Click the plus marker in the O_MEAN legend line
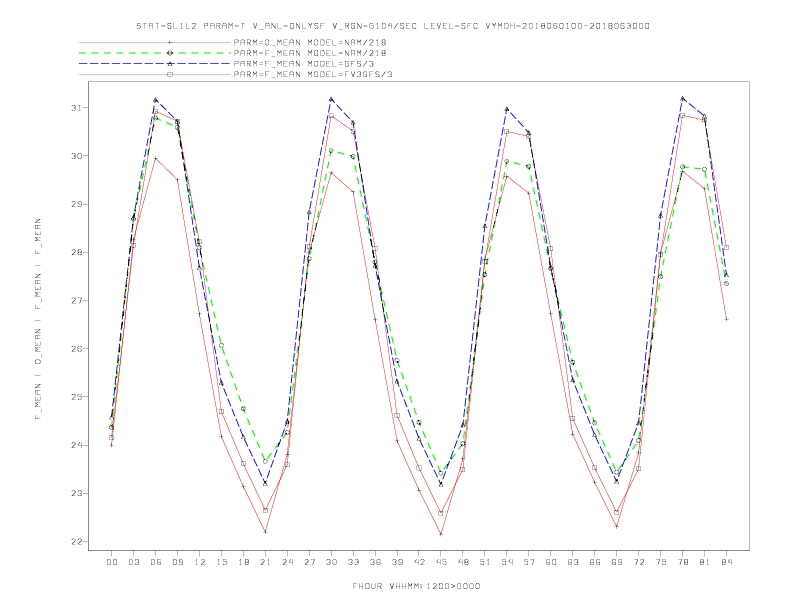 pyautogui.click(x=170, y=42)
